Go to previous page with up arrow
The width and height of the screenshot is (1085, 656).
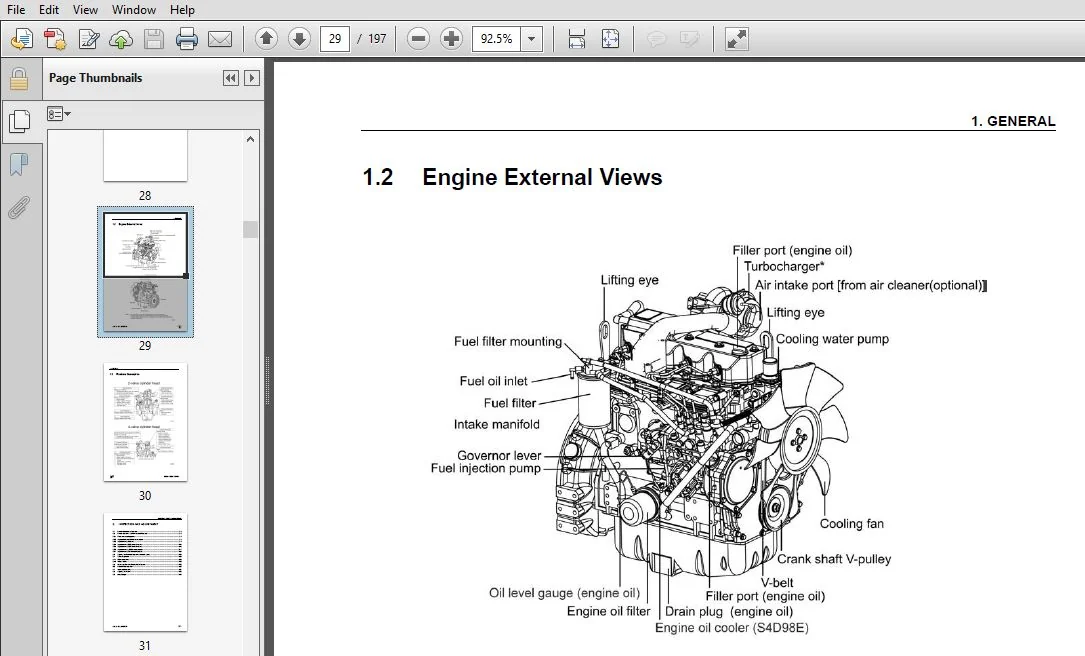point(266,39)
